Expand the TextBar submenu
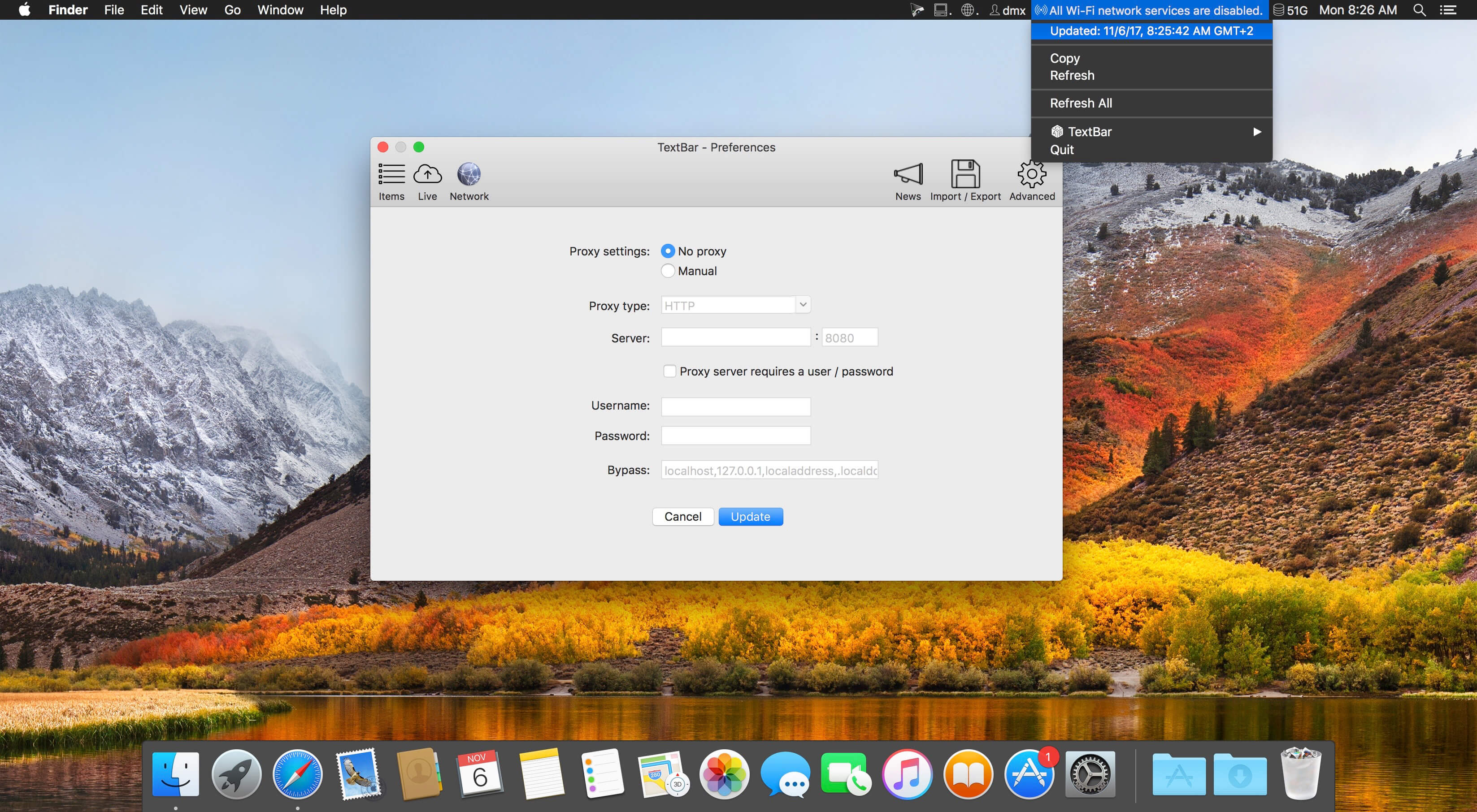 1151,132
